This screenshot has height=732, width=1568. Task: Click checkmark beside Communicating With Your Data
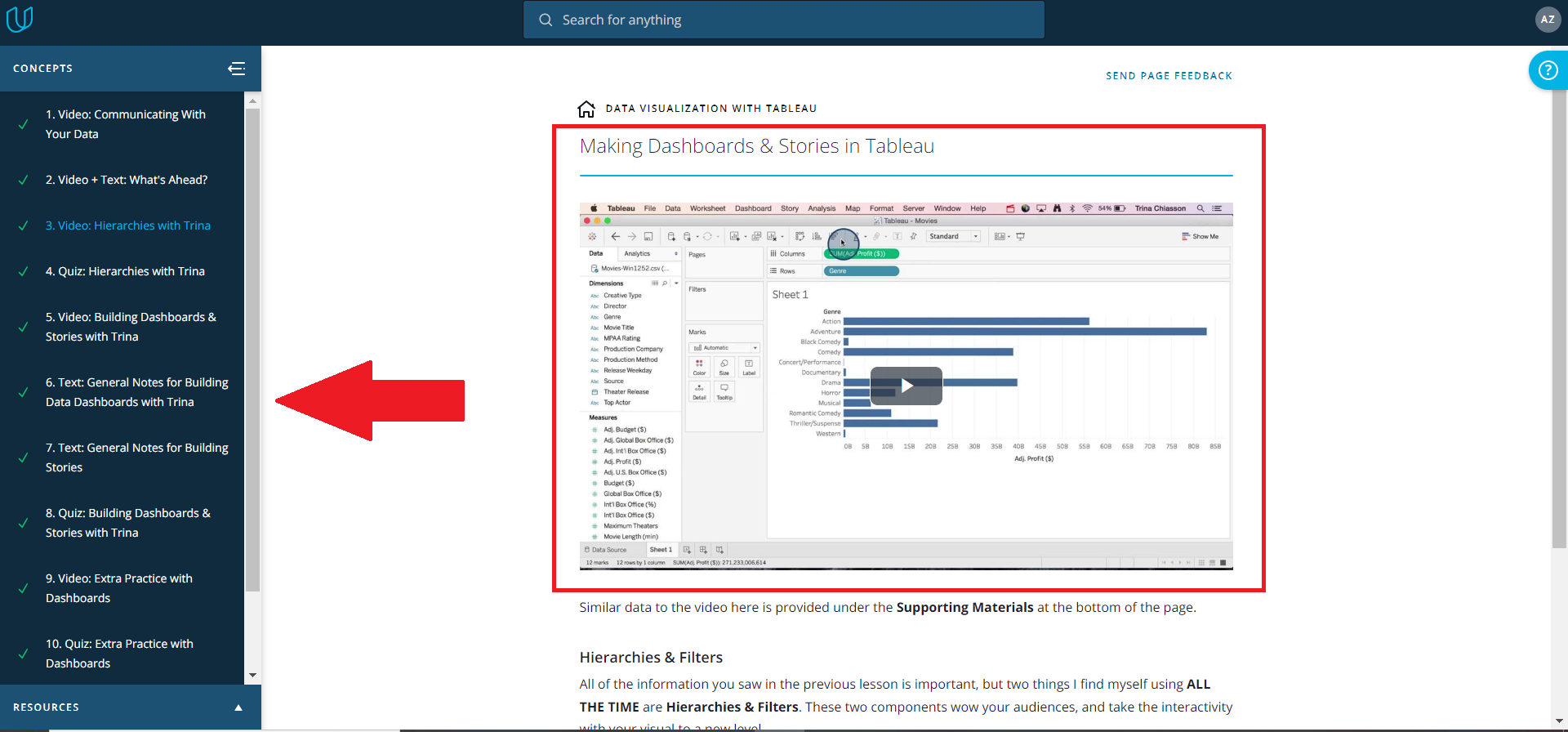pyautogui.click(x=24, y=125)
